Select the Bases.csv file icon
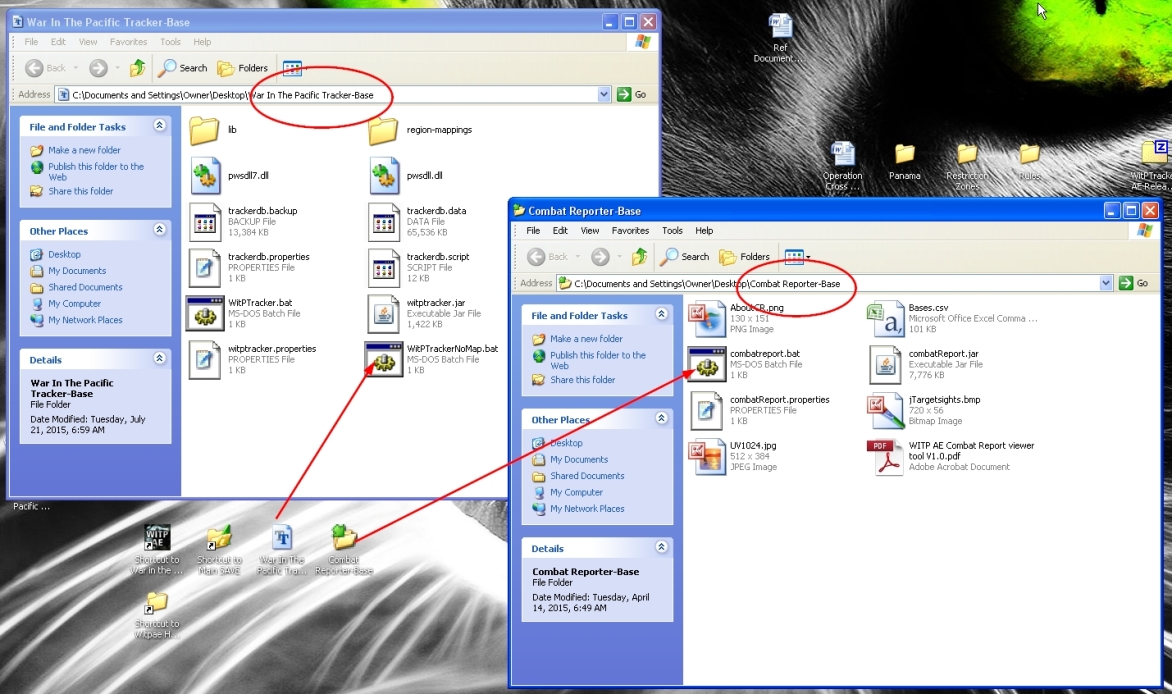 pyautogui.click(x=885, y=319)
